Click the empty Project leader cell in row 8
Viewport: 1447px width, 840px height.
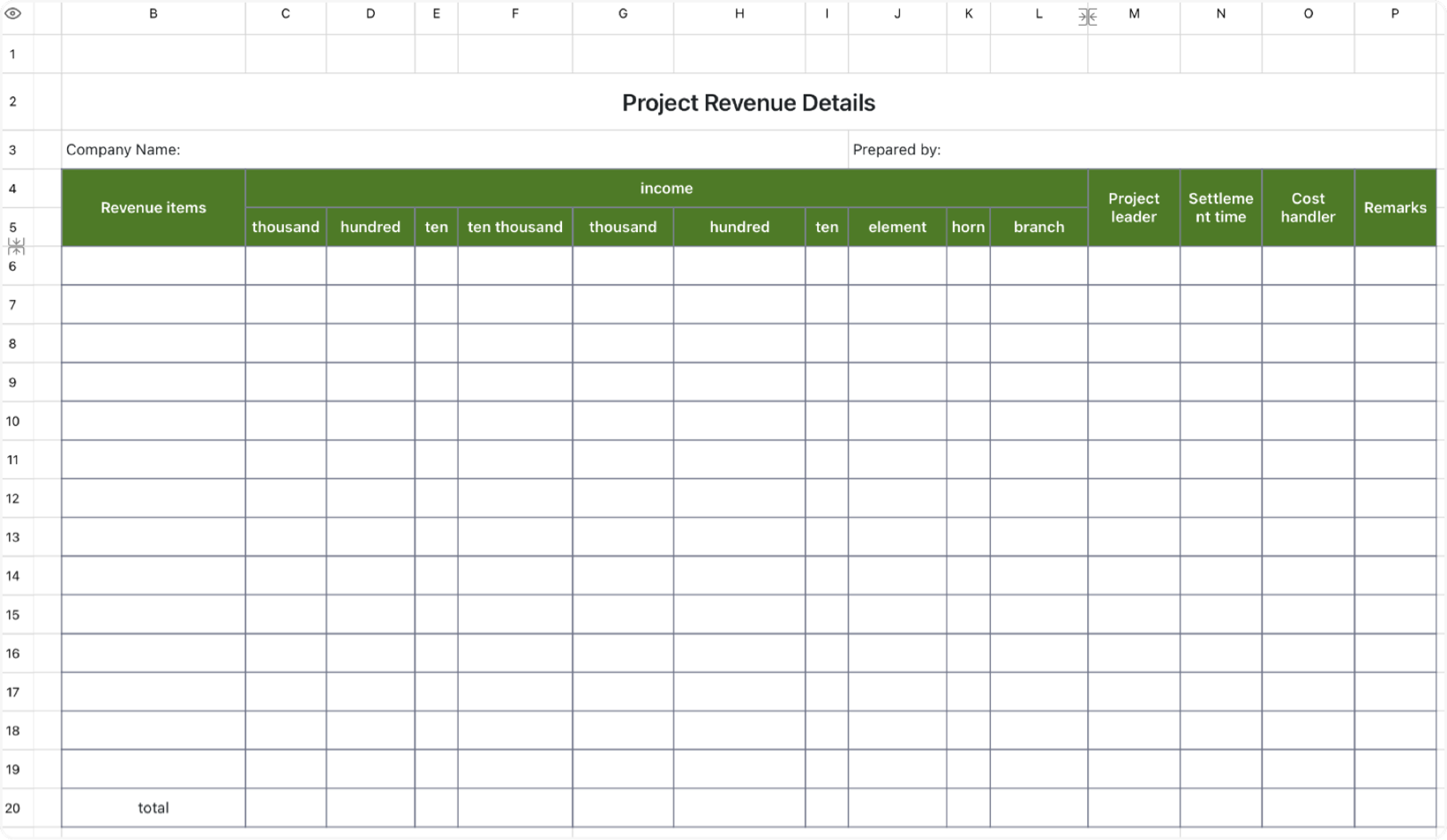click(x=1134, y=343)
